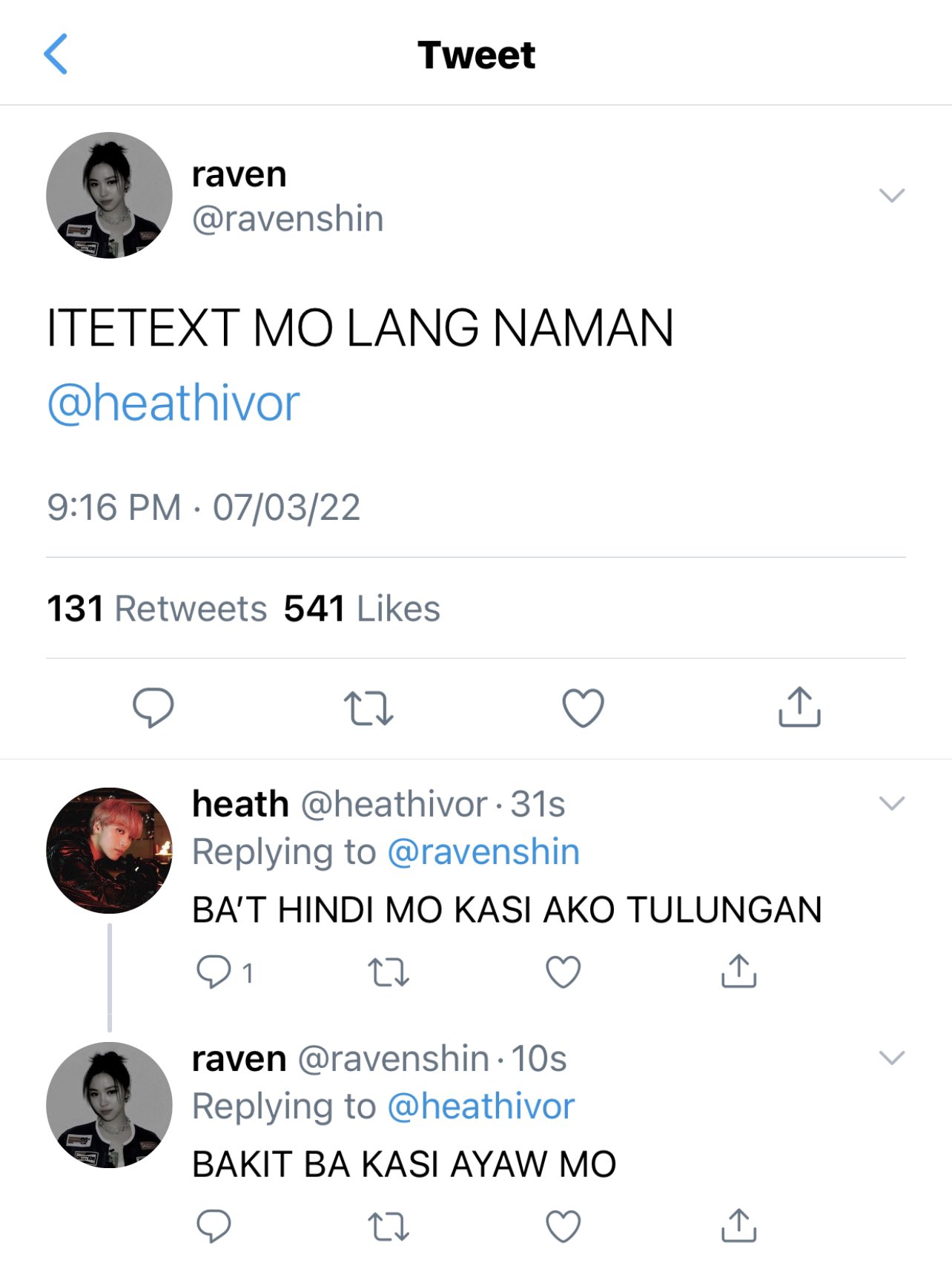Screen dimensions: 952x1266
Task: Retweet the main ITETEXT MO LANG NAMAN tweet
Action: tap(368, 708)
